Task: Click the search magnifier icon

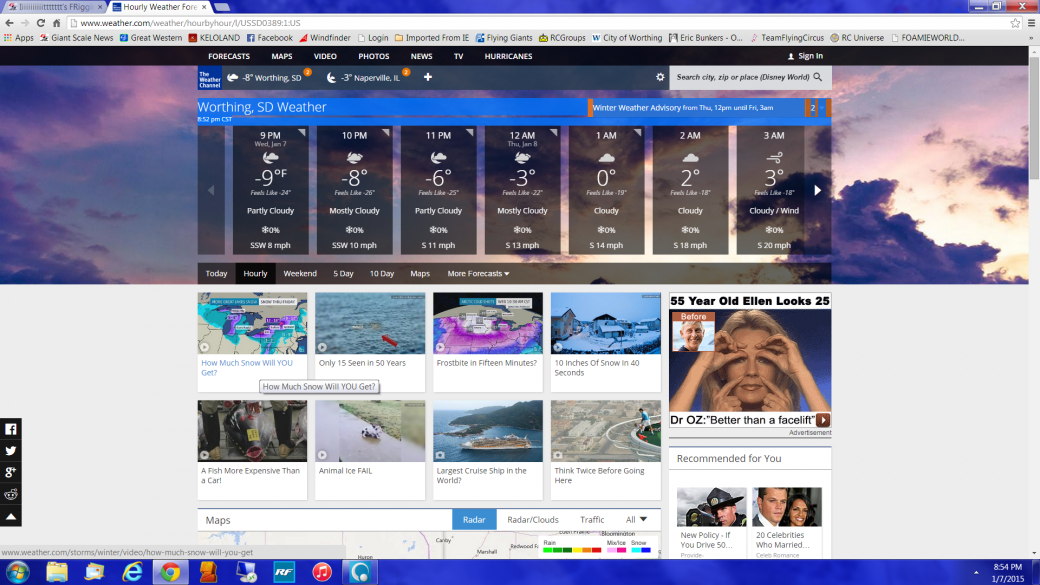Action: tap(818, 77)
